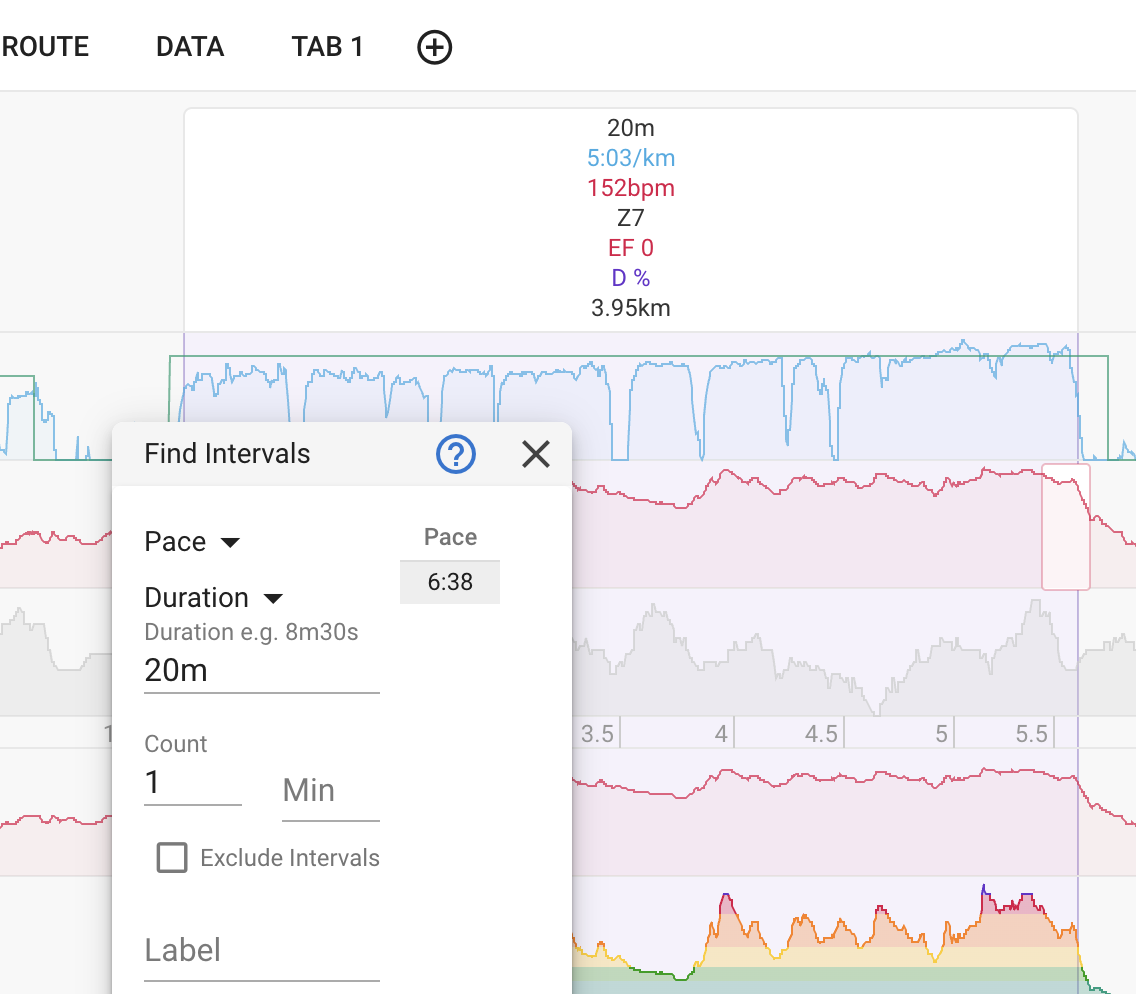Click the 152bpm heart rate label
Screen dimensions: 1136x994
pos(631,188)
